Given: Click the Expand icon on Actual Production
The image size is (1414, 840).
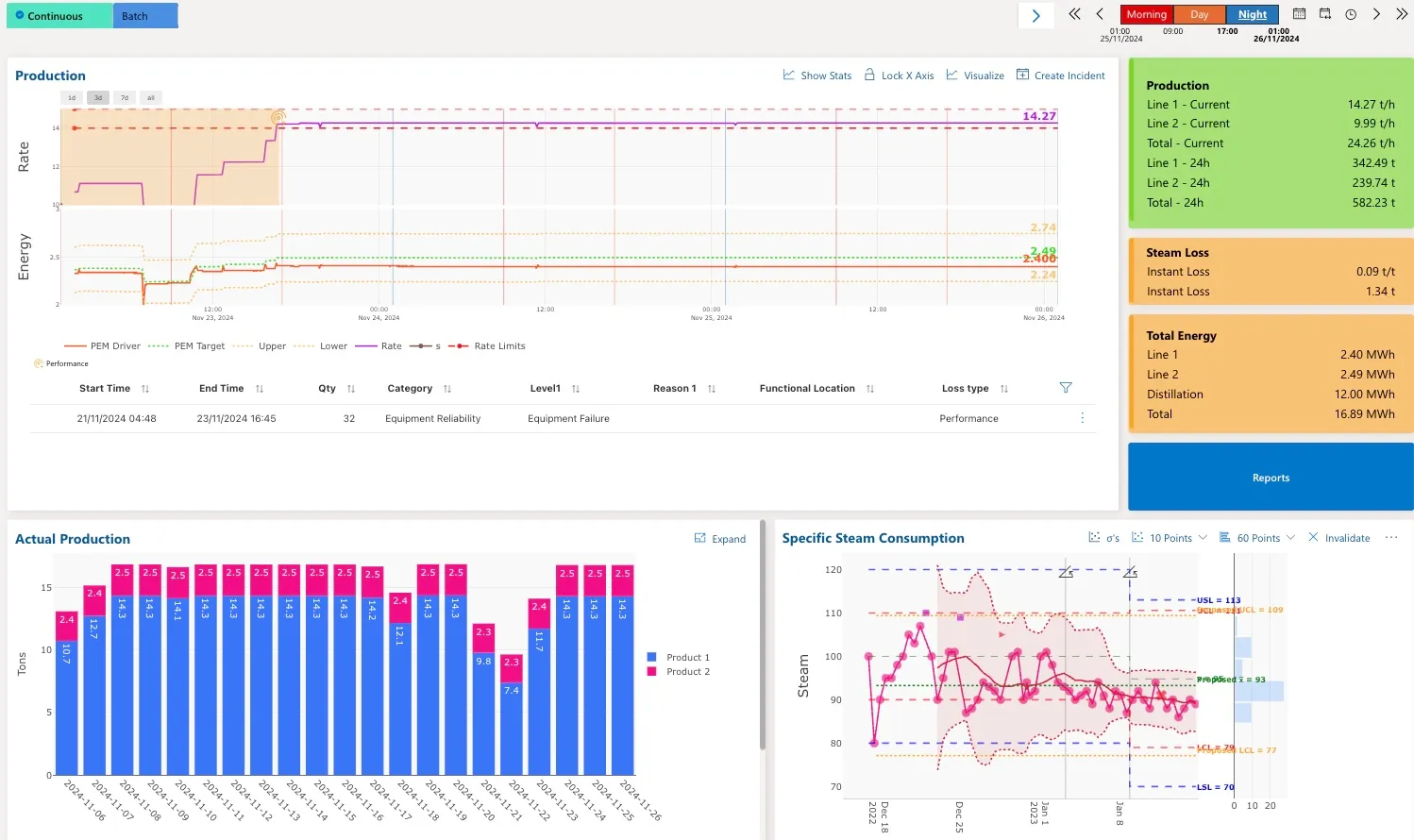Looking at the screenshot, I should (x=700, y=538).
